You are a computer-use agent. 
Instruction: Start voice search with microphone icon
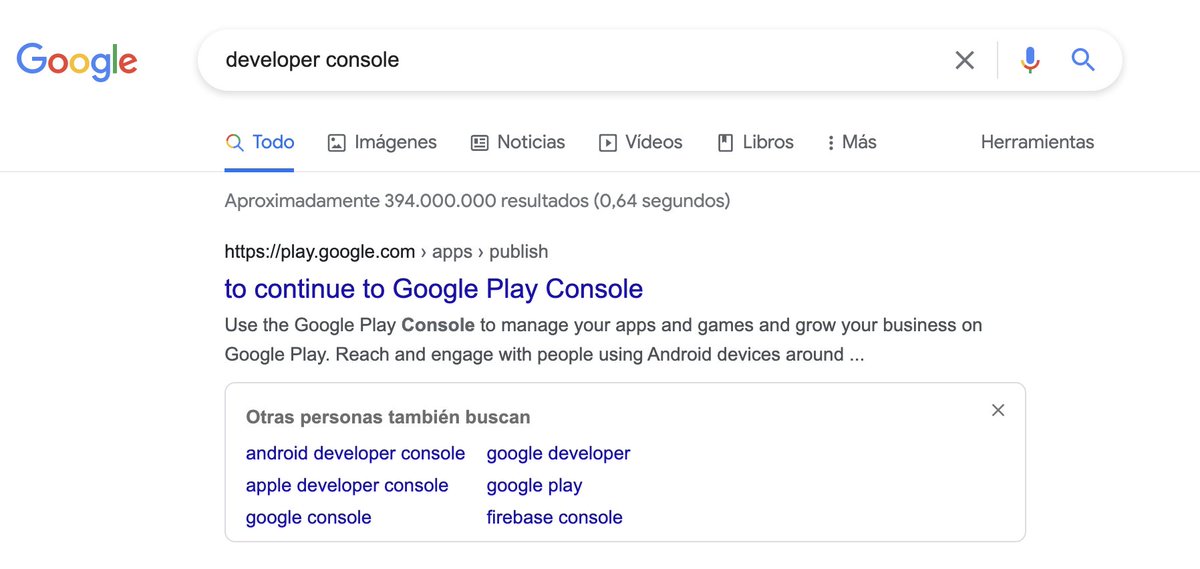pos(1030,60)
